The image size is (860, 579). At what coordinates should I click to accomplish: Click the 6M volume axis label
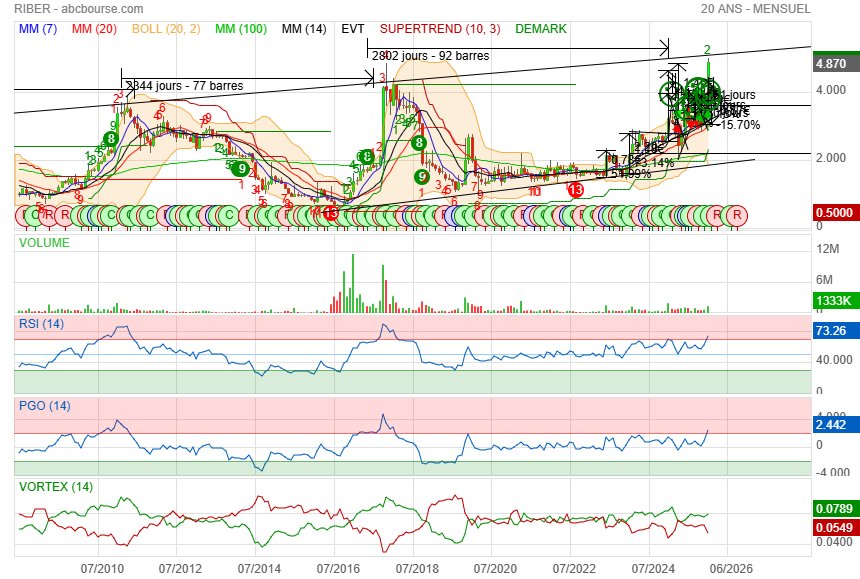point(824,280)
